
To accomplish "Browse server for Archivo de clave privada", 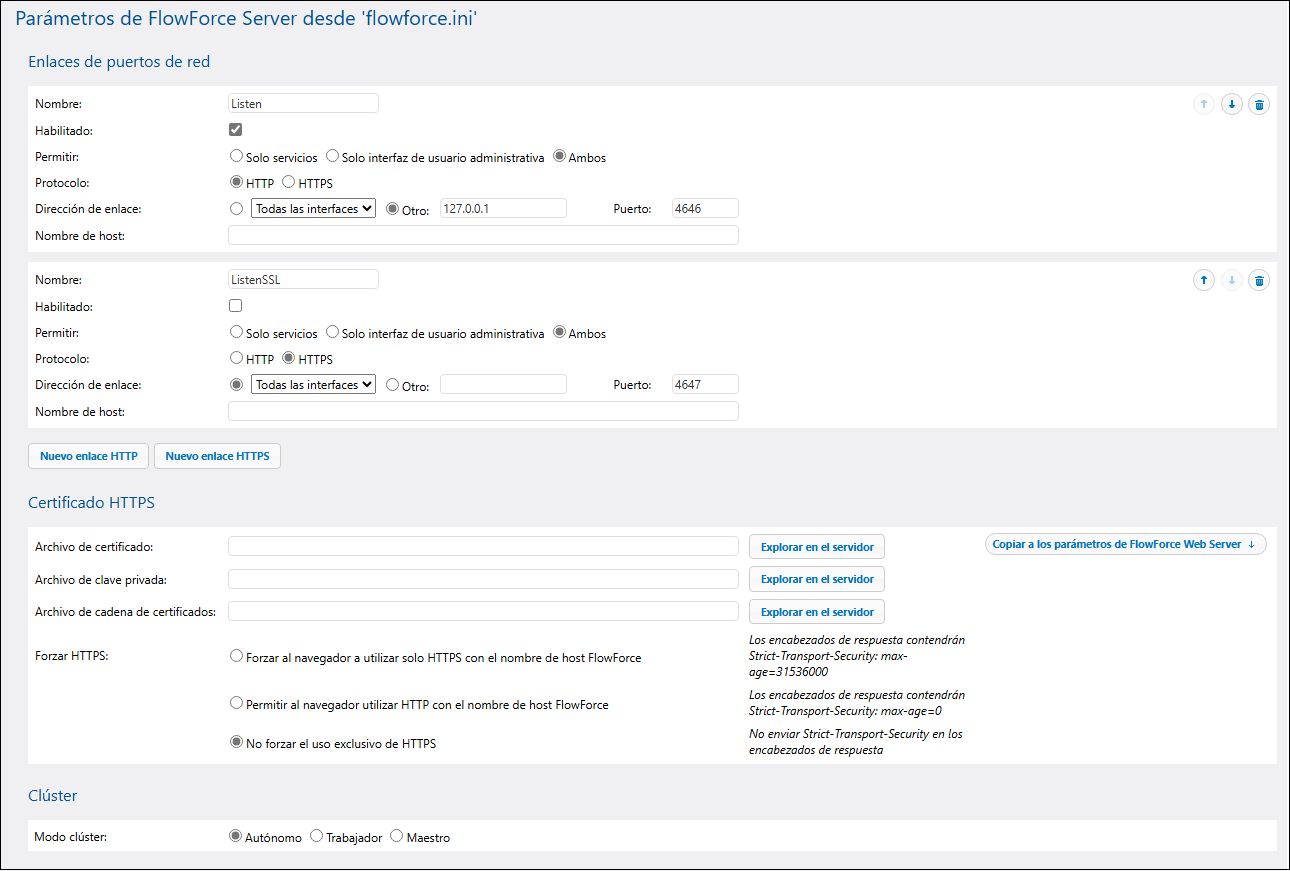I will [816, 579].
